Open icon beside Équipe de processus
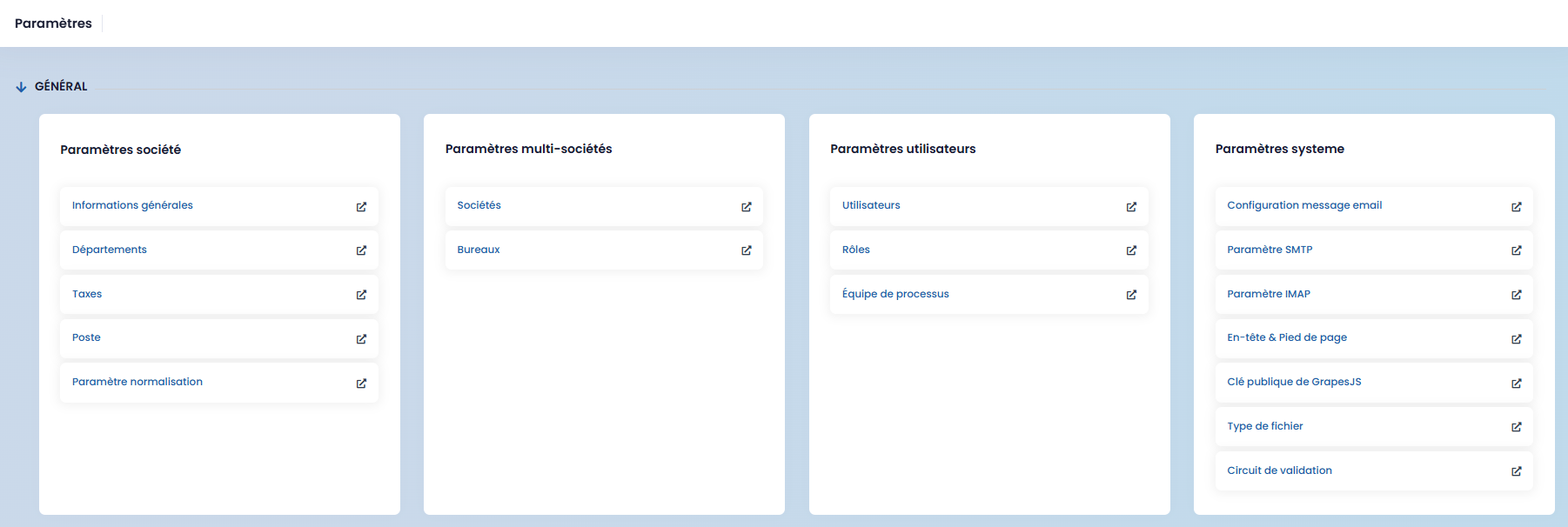The width and height of the screenshot is (1568, 527). pyautogui.click(x=1131, y=295)
